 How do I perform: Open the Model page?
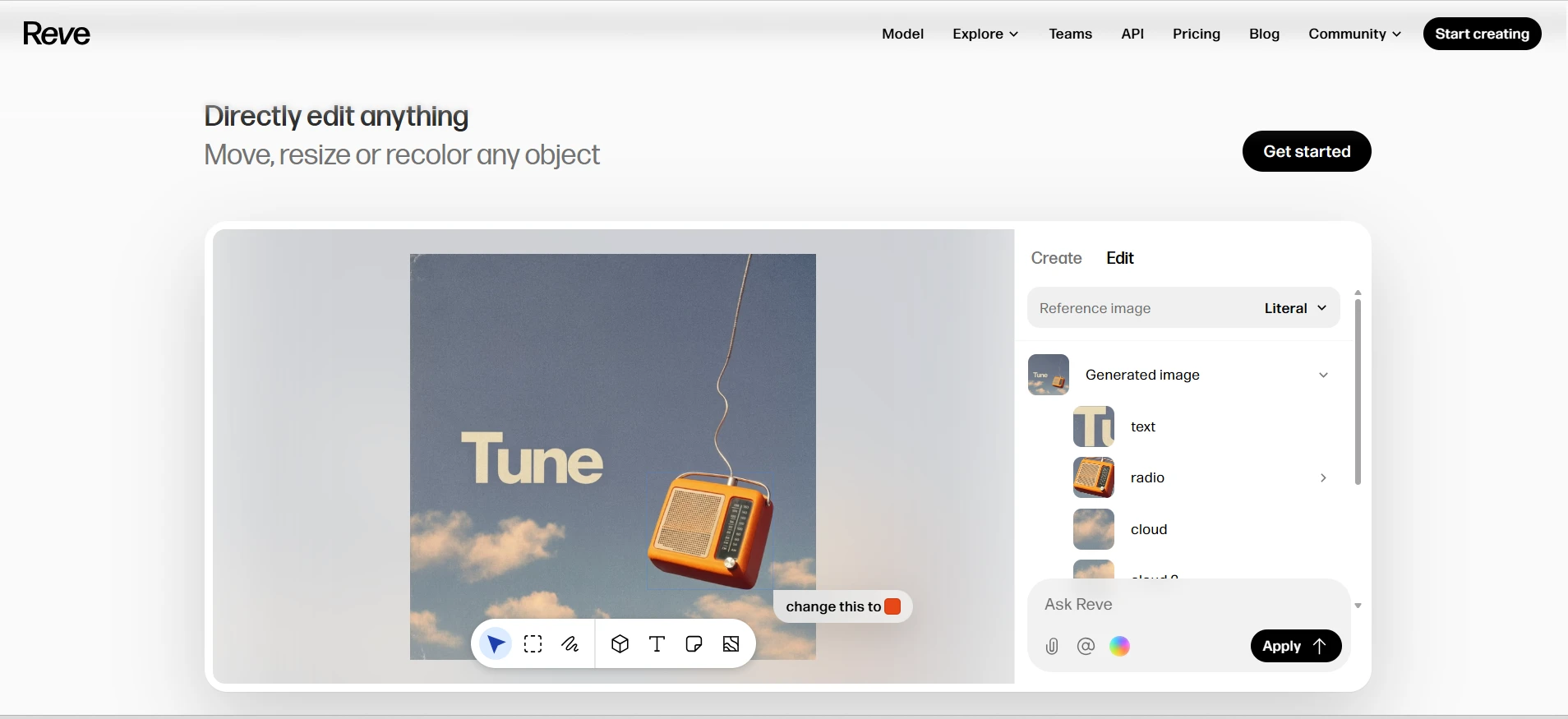(902, 34)
